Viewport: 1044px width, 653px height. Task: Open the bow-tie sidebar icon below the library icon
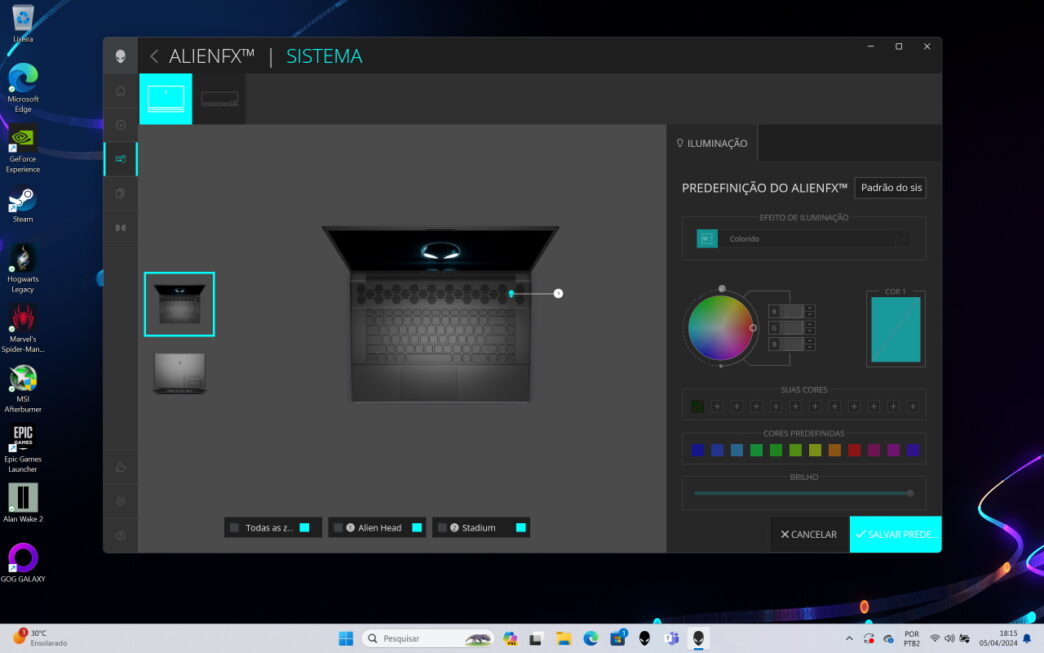[121, 228]
